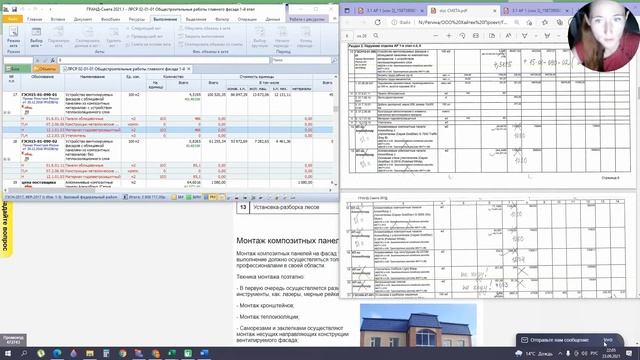Open the Работа с разделом contextual tab

pos(307,19)
